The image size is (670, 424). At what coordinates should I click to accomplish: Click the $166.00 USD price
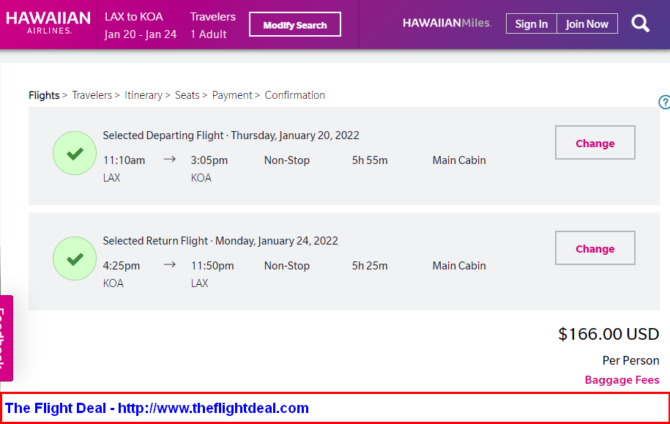click(608, 334)
